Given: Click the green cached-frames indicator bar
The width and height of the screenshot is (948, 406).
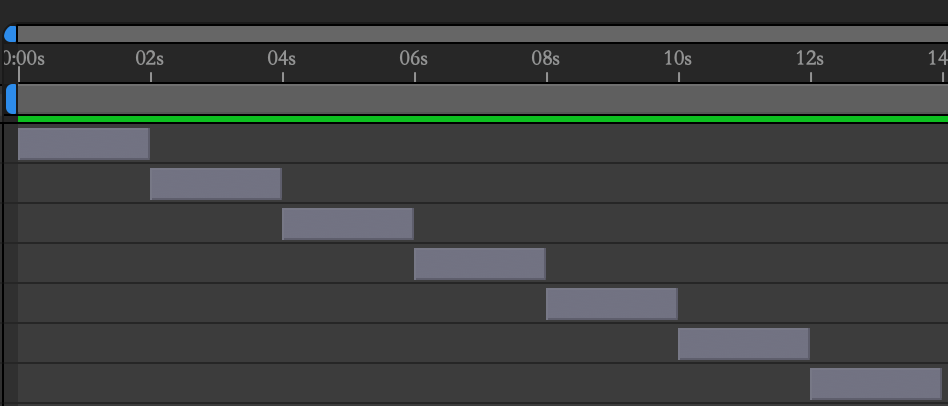Looking at the screenshot, I should click(480, 119).
